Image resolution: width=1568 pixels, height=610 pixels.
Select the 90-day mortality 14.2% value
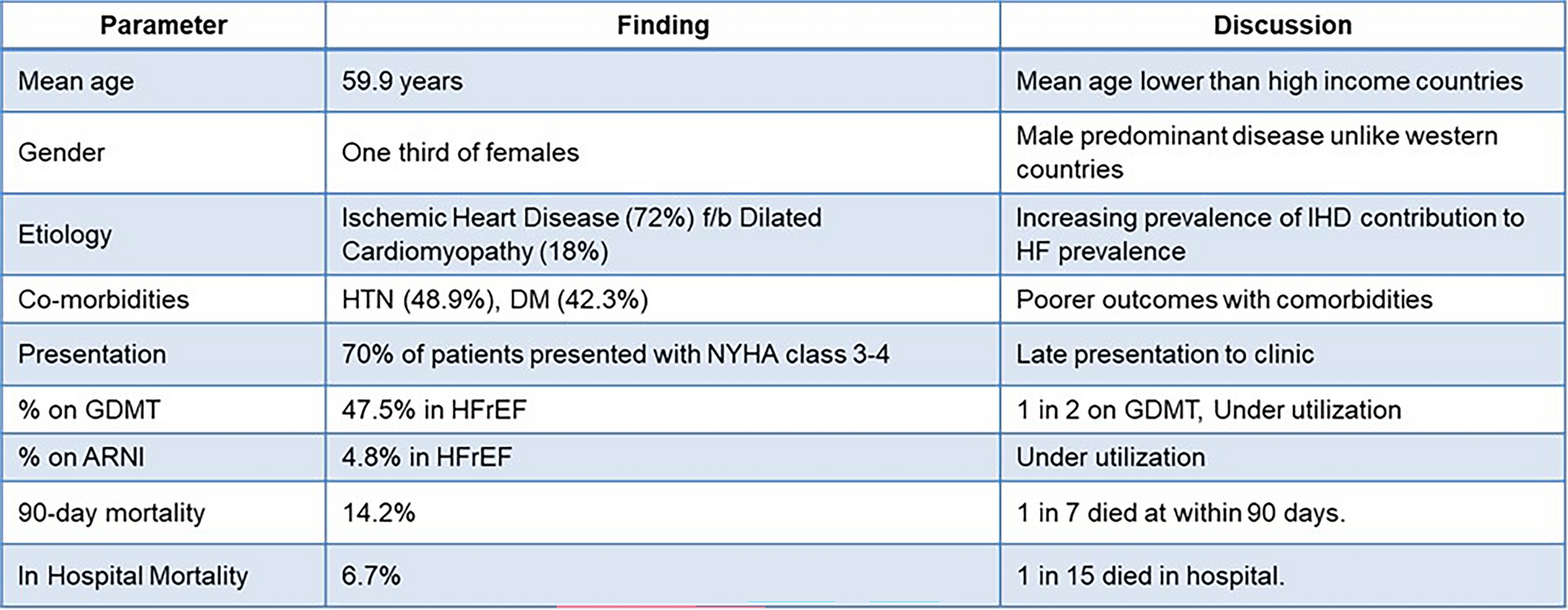click(378, 512)
